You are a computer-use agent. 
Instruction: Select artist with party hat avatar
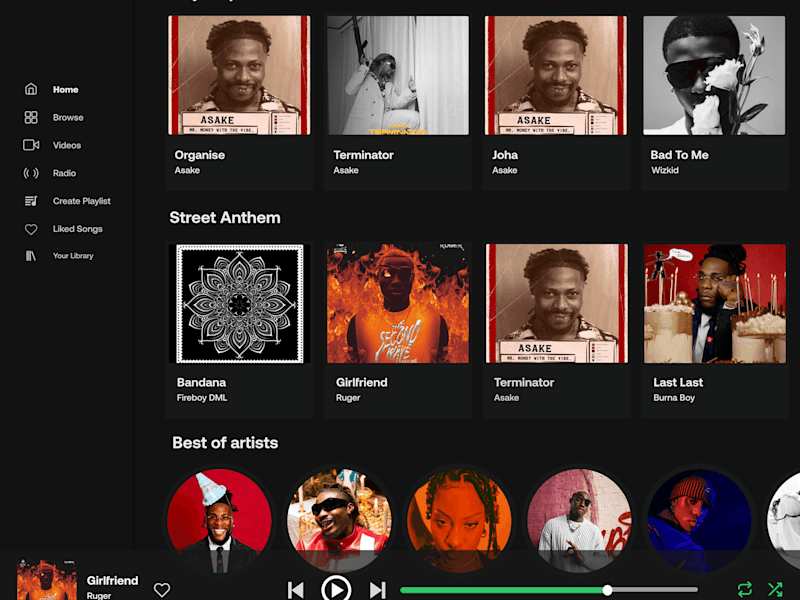pos(219,520)
